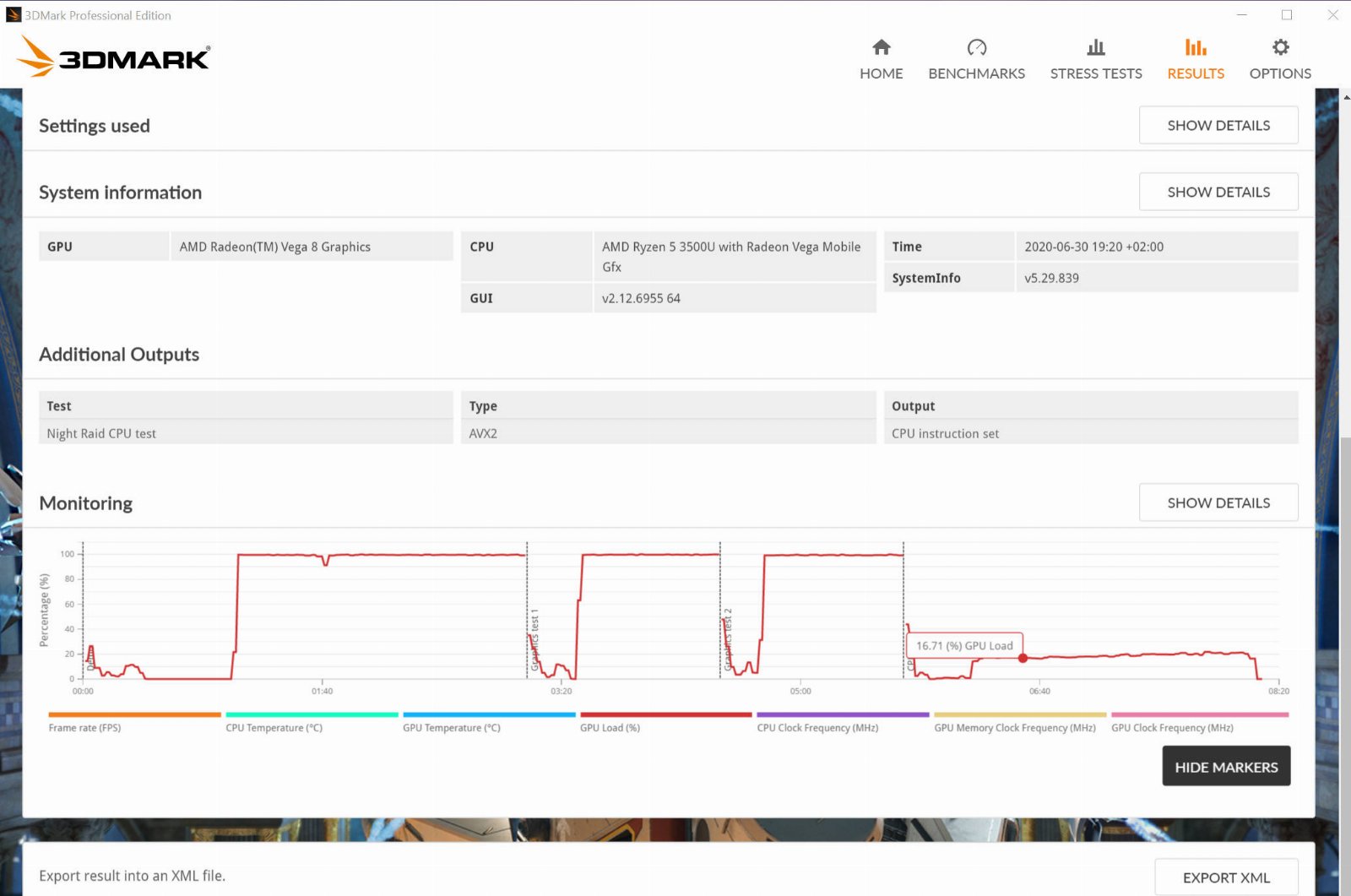This screenshot has width=1351, height=896.
Task: Click the red GPU Load data point
Action: (x=1023, y=658)
